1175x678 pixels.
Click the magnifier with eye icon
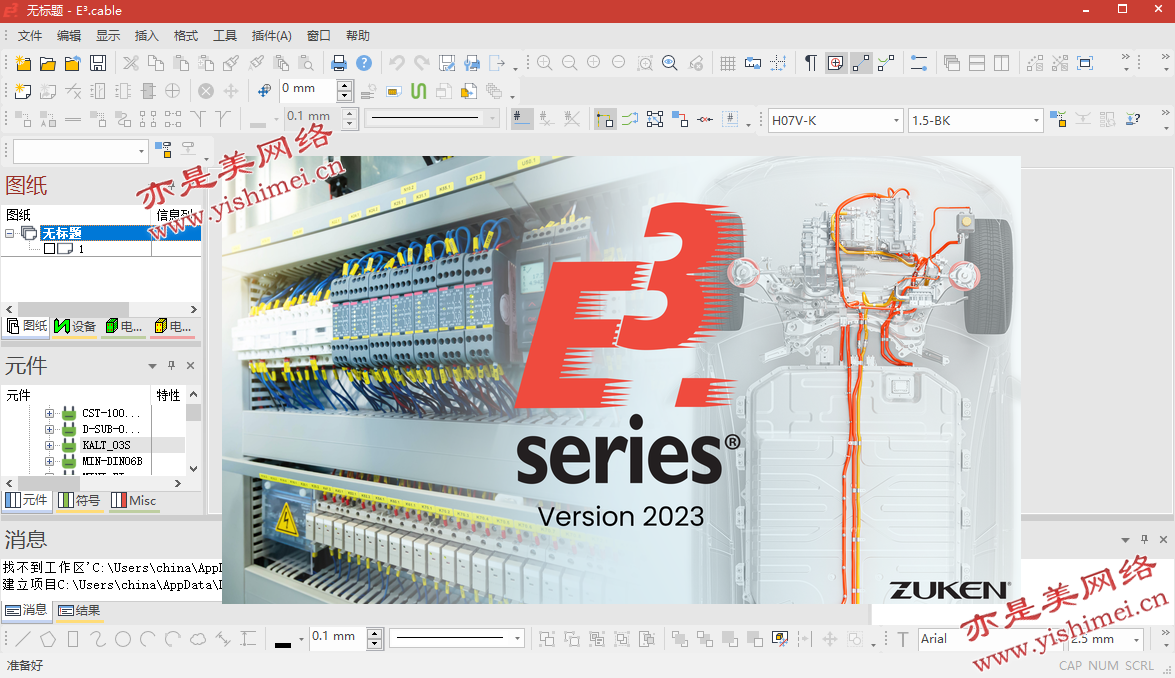(x=670, y=63)
